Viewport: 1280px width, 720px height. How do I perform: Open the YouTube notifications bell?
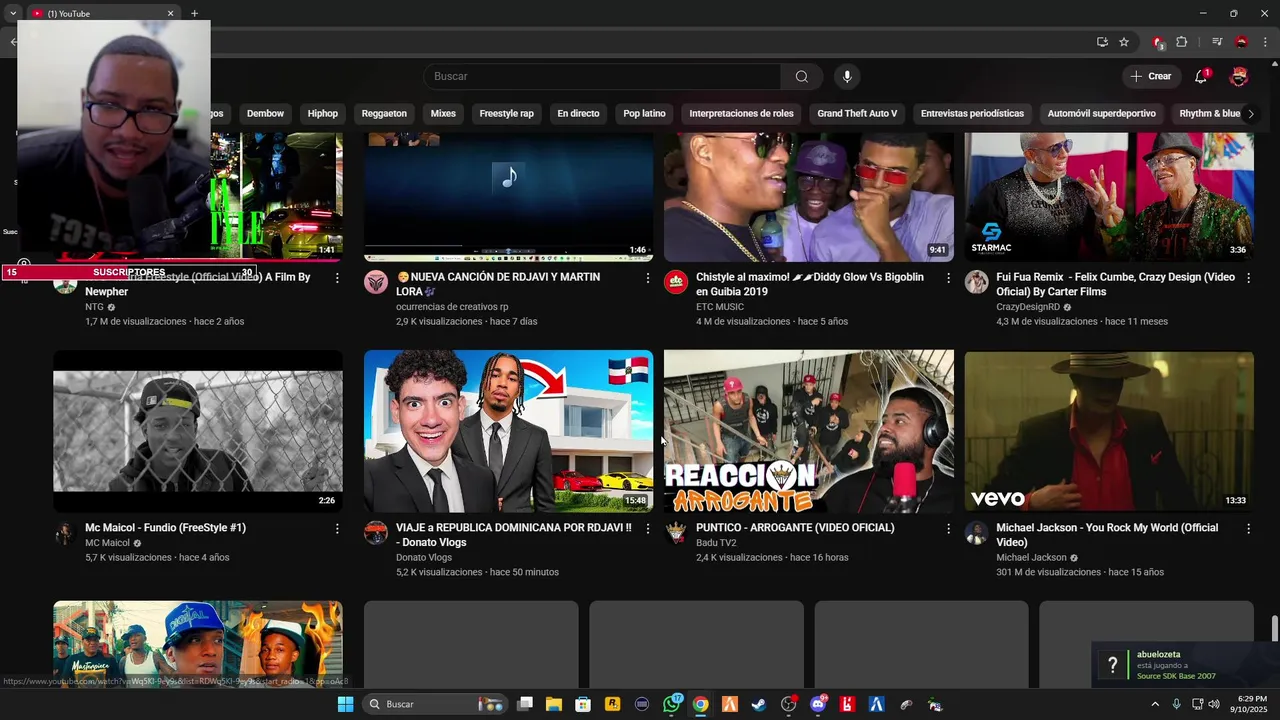(x=1201, y=76)
